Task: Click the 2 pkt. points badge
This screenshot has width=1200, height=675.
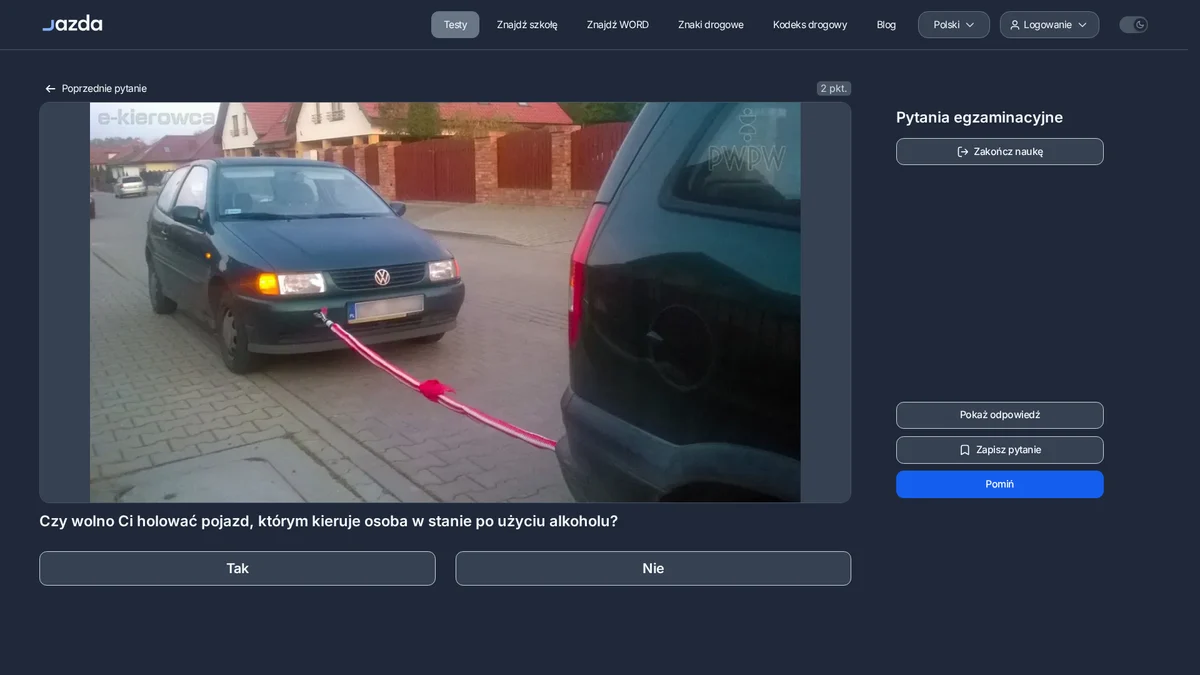Action: point(834,88)
